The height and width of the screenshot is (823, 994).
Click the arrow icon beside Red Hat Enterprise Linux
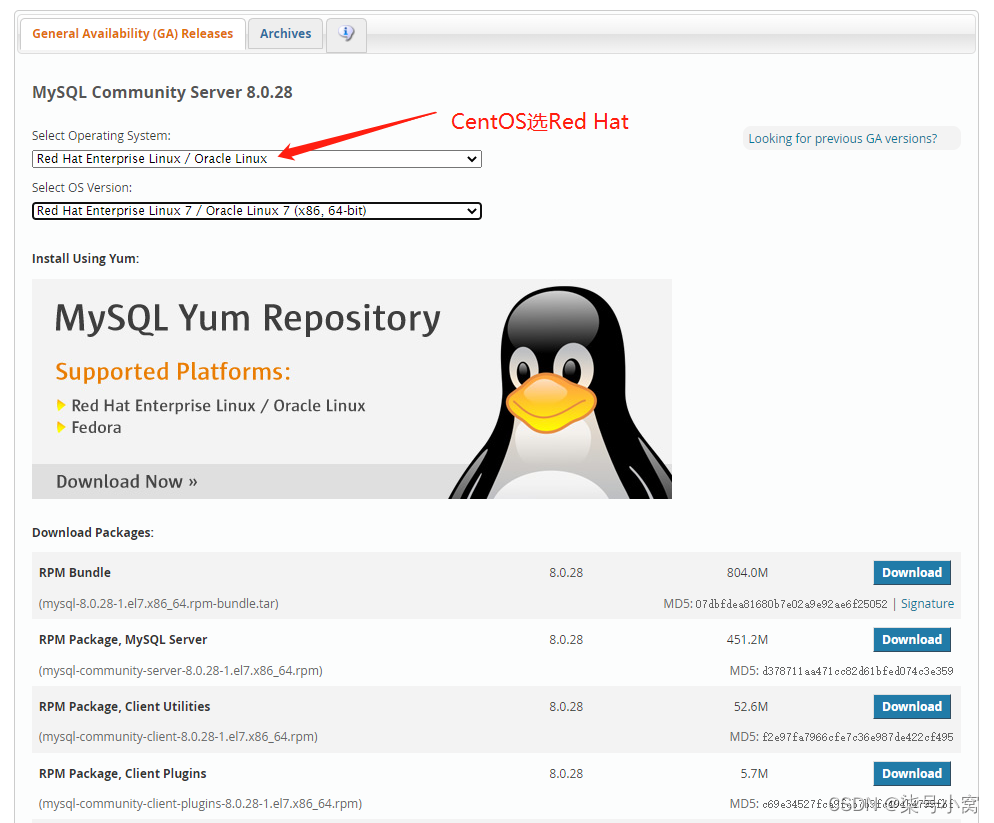[62, 405]
